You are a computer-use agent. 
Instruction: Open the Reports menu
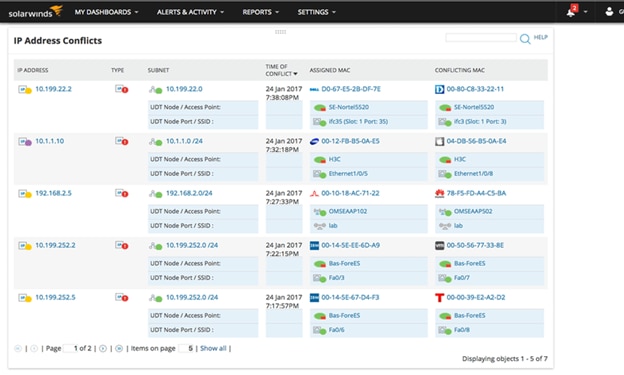pos(261,12)
